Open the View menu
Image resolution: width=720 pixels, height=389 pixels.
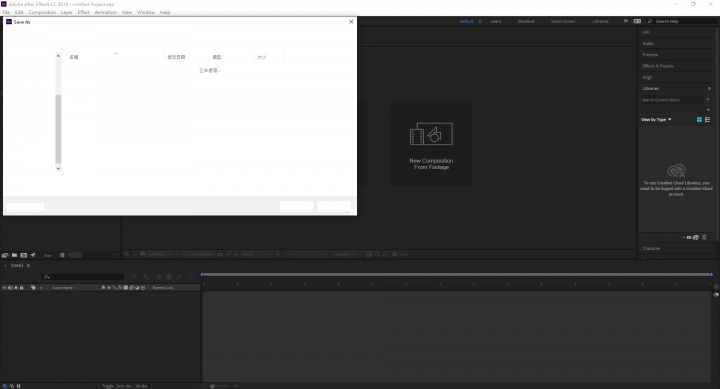(127, 12)
